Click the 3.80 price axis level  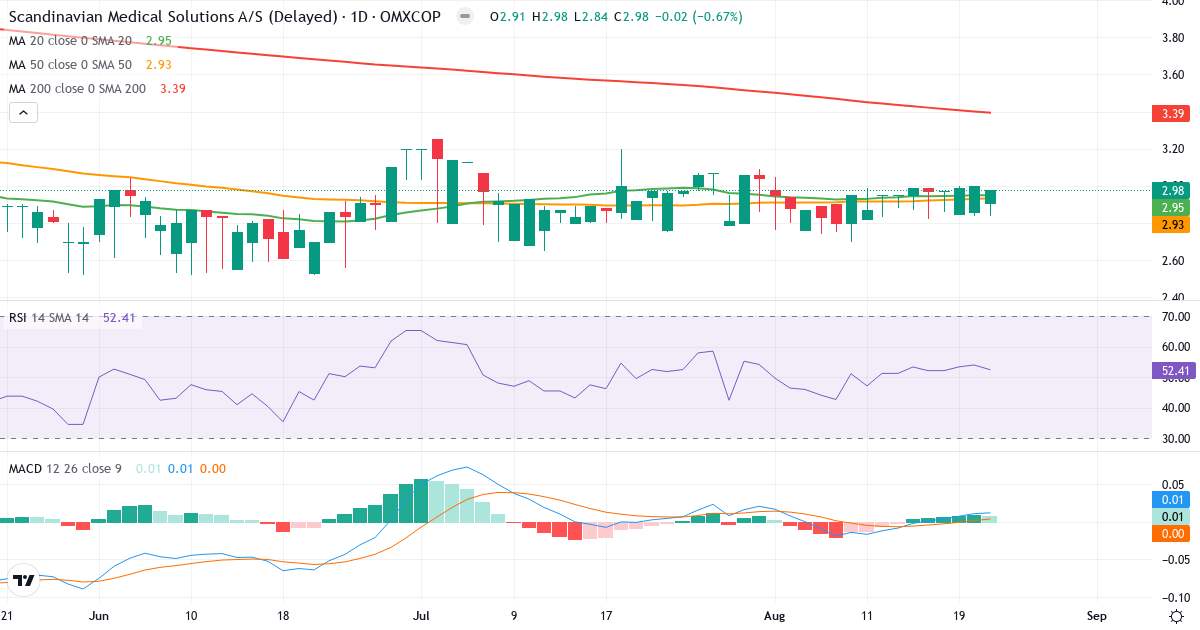pyautogui.click(x=1173, y=38)
